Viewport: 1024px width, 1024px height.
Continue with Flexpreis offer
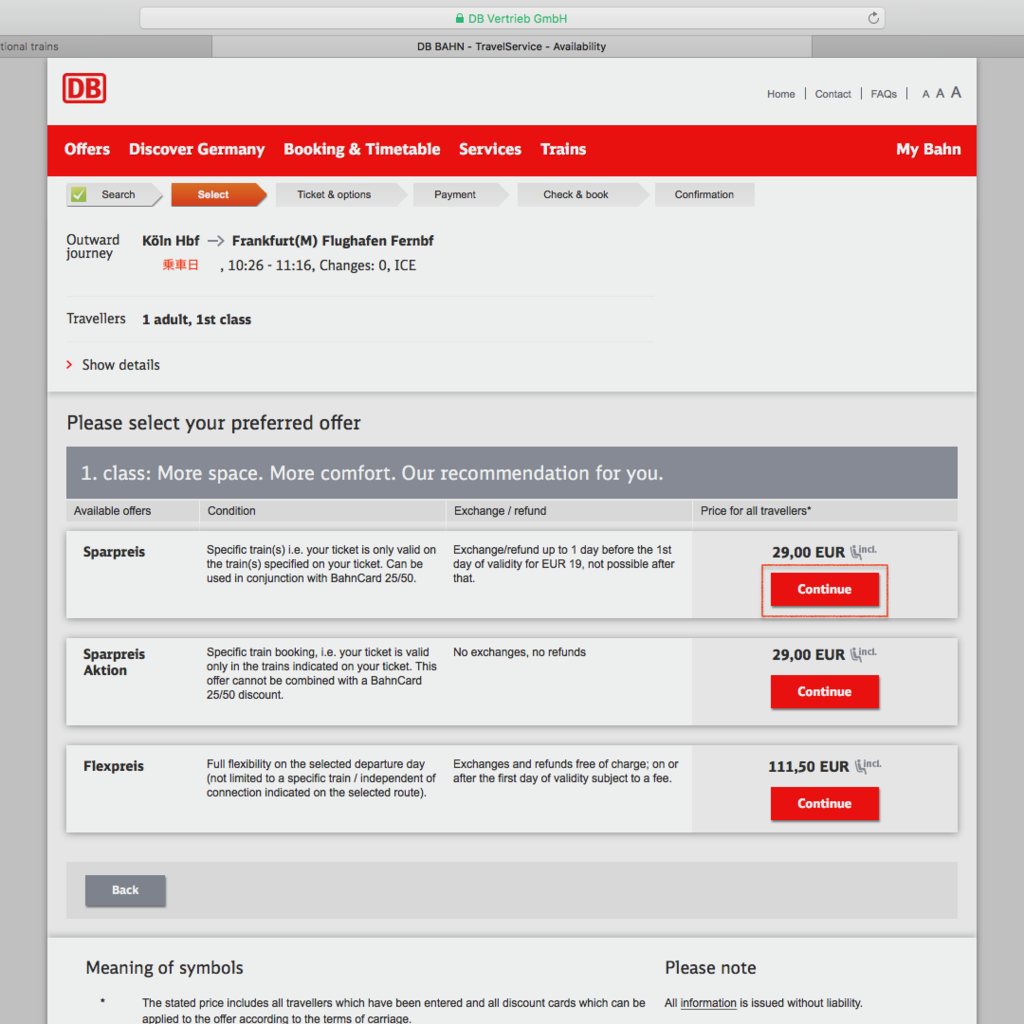tap(824, 803)
